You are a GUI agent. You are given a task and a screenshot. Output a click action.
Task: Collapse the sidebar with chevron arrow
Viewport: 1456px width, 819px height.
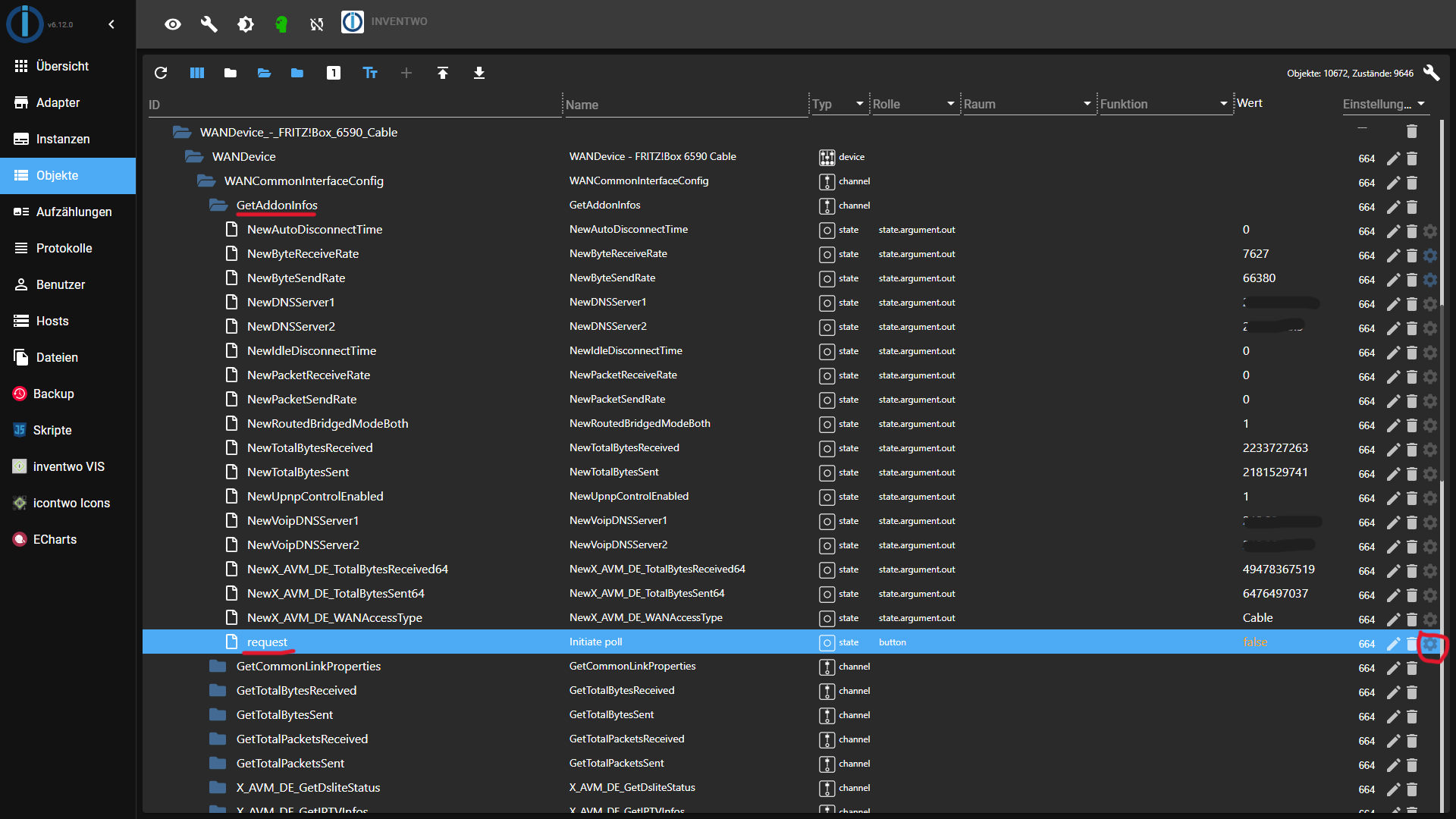pyautogui.click(x=111, y=24)
